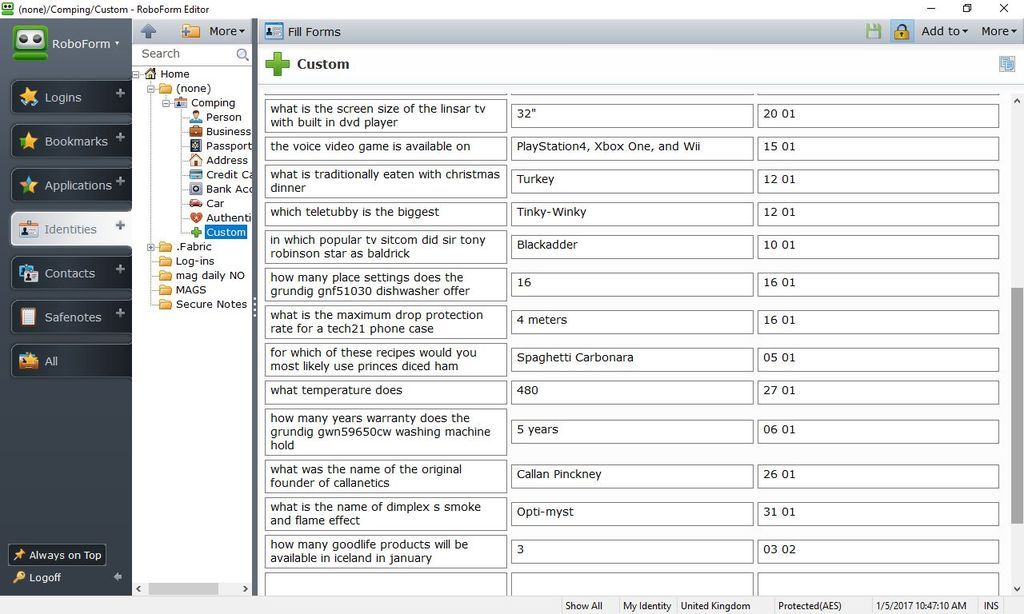Open the RoboForm robot logo menu
Screen dimensions: 1024x614
(x=30, y=42)
